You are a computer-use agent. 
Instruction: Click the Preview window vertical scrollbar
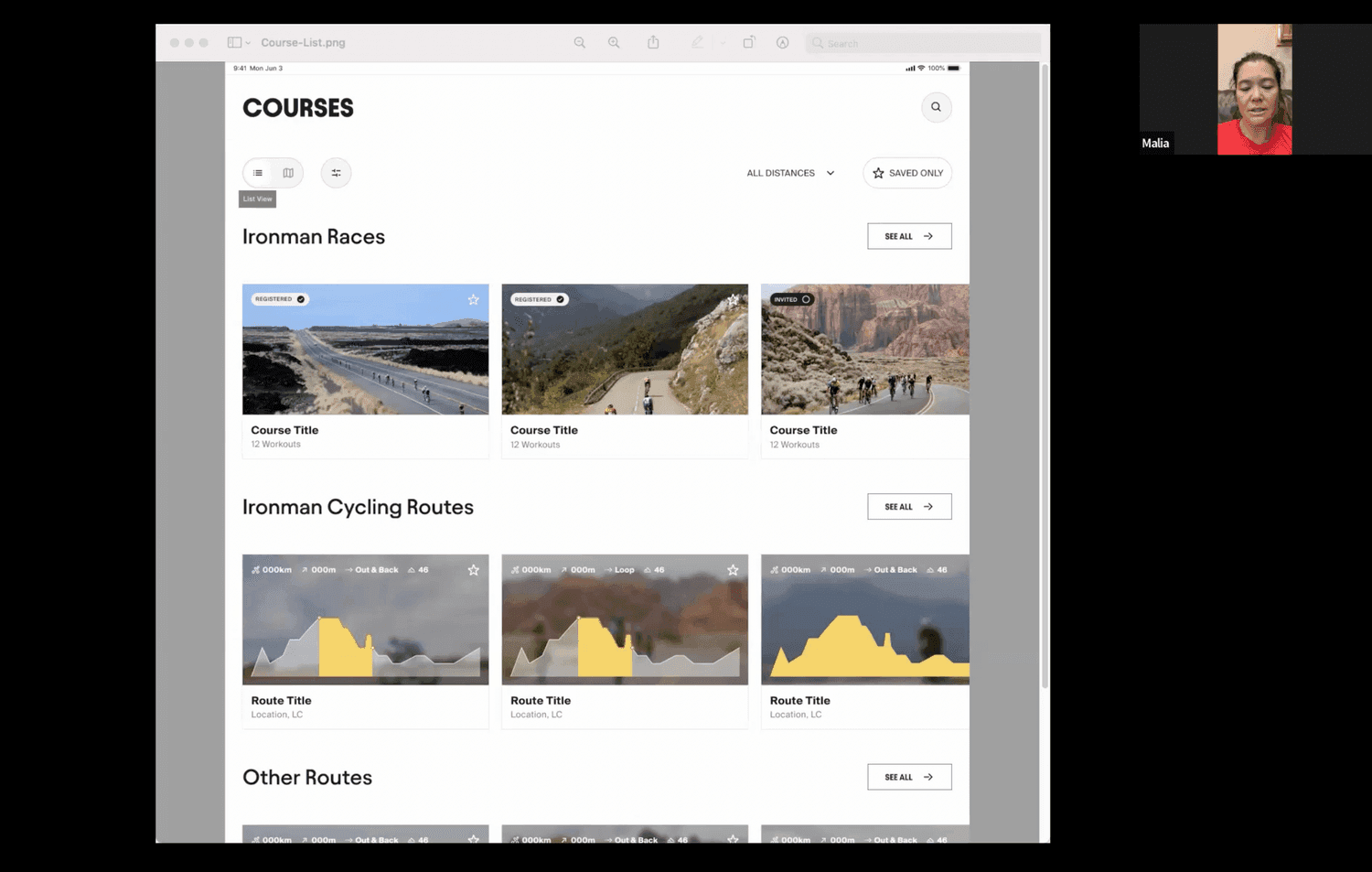click(1045, 375)
